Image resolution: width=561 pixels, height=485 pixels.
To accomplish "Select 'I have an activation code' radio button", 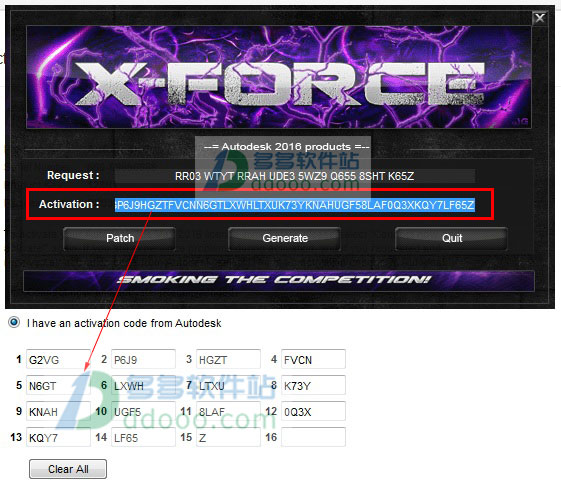I will [x=14, y=322].
